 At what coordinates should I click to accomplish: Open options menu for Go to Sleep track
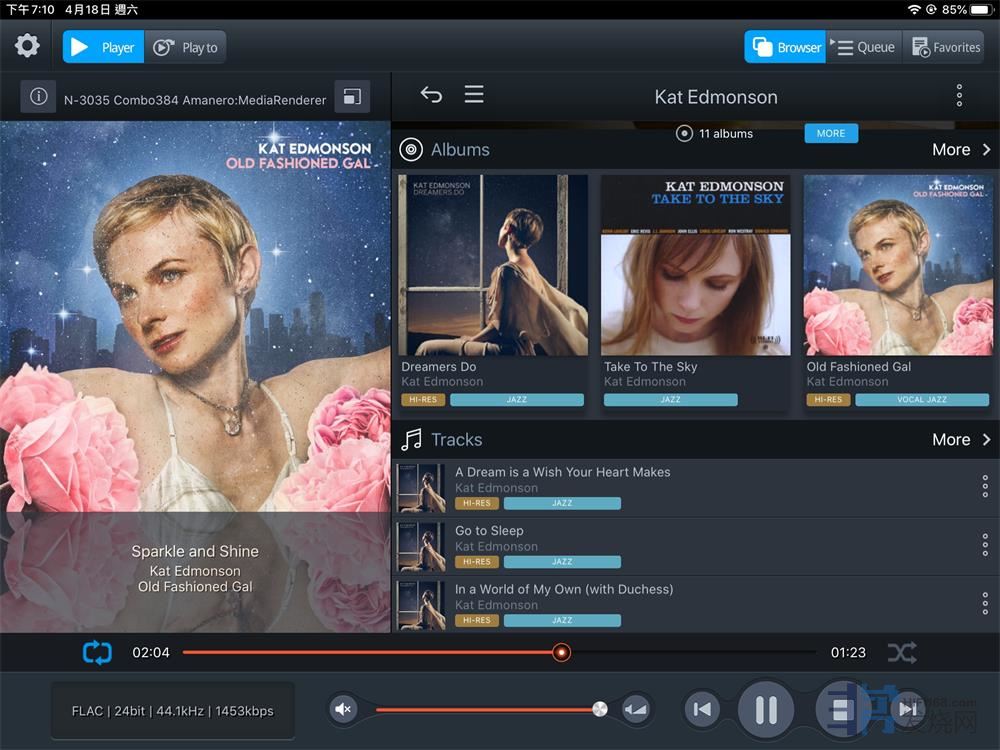coord(985,546)
